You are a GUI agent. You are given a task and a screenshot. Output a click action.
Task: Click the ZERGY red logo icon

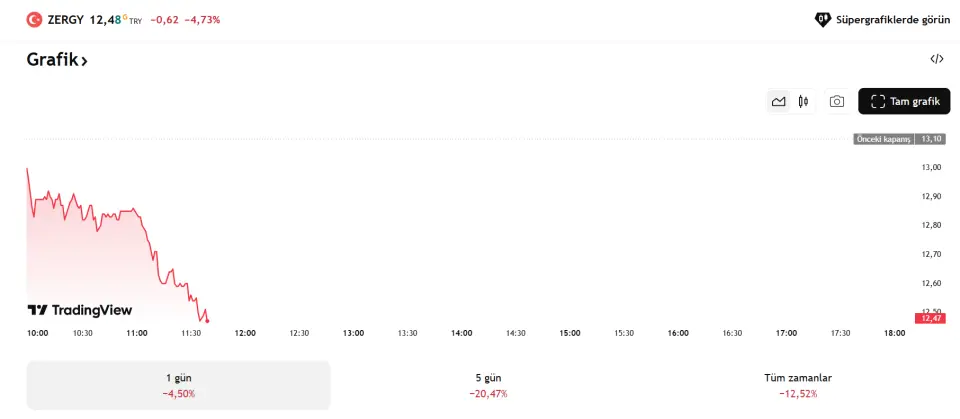[34, 19]
